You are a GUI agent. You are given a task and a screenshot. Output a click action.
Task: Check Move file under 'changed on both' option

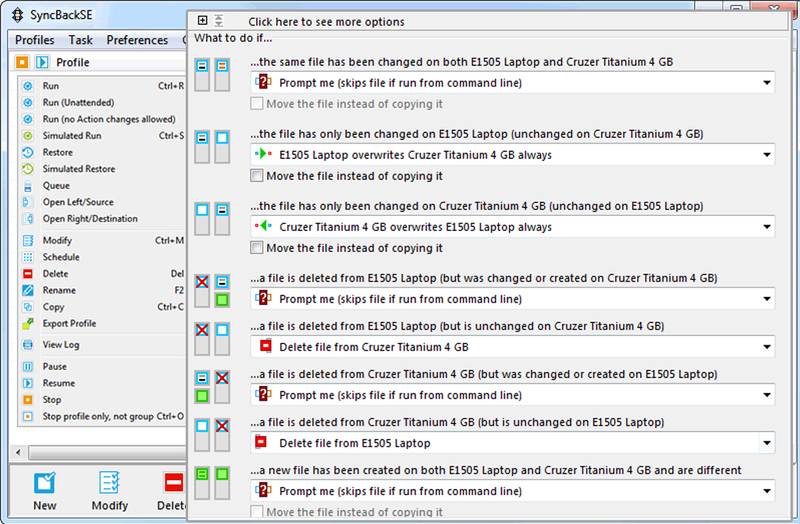[257, 104]
